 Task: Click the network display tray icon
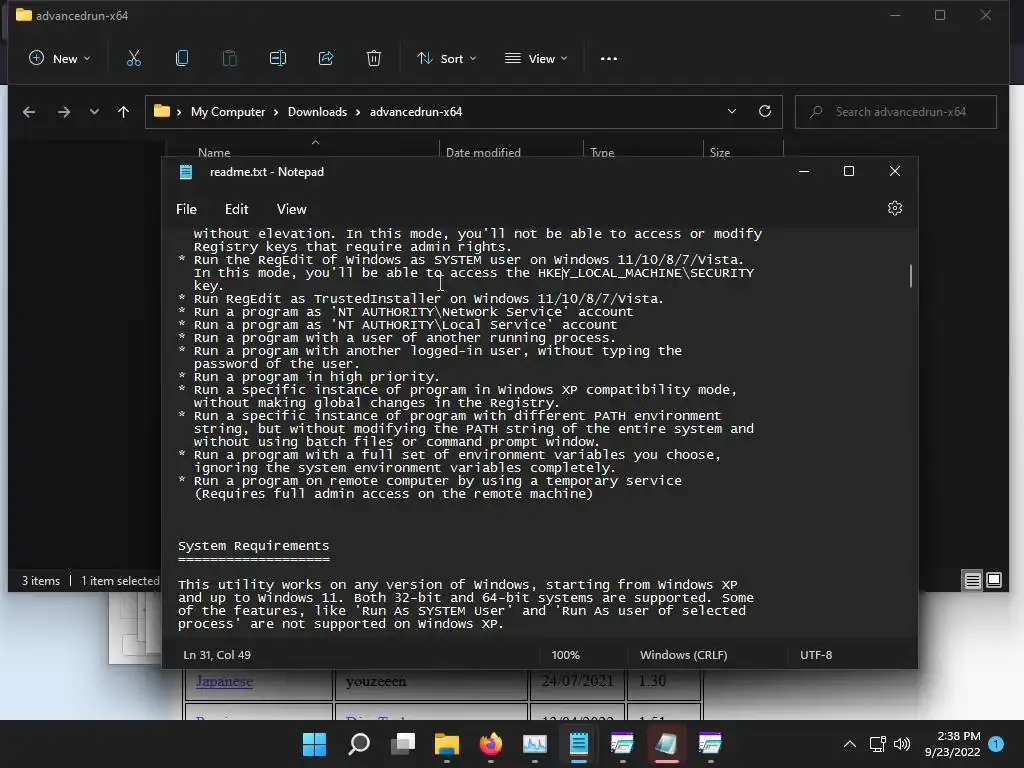tap(877, 744)
